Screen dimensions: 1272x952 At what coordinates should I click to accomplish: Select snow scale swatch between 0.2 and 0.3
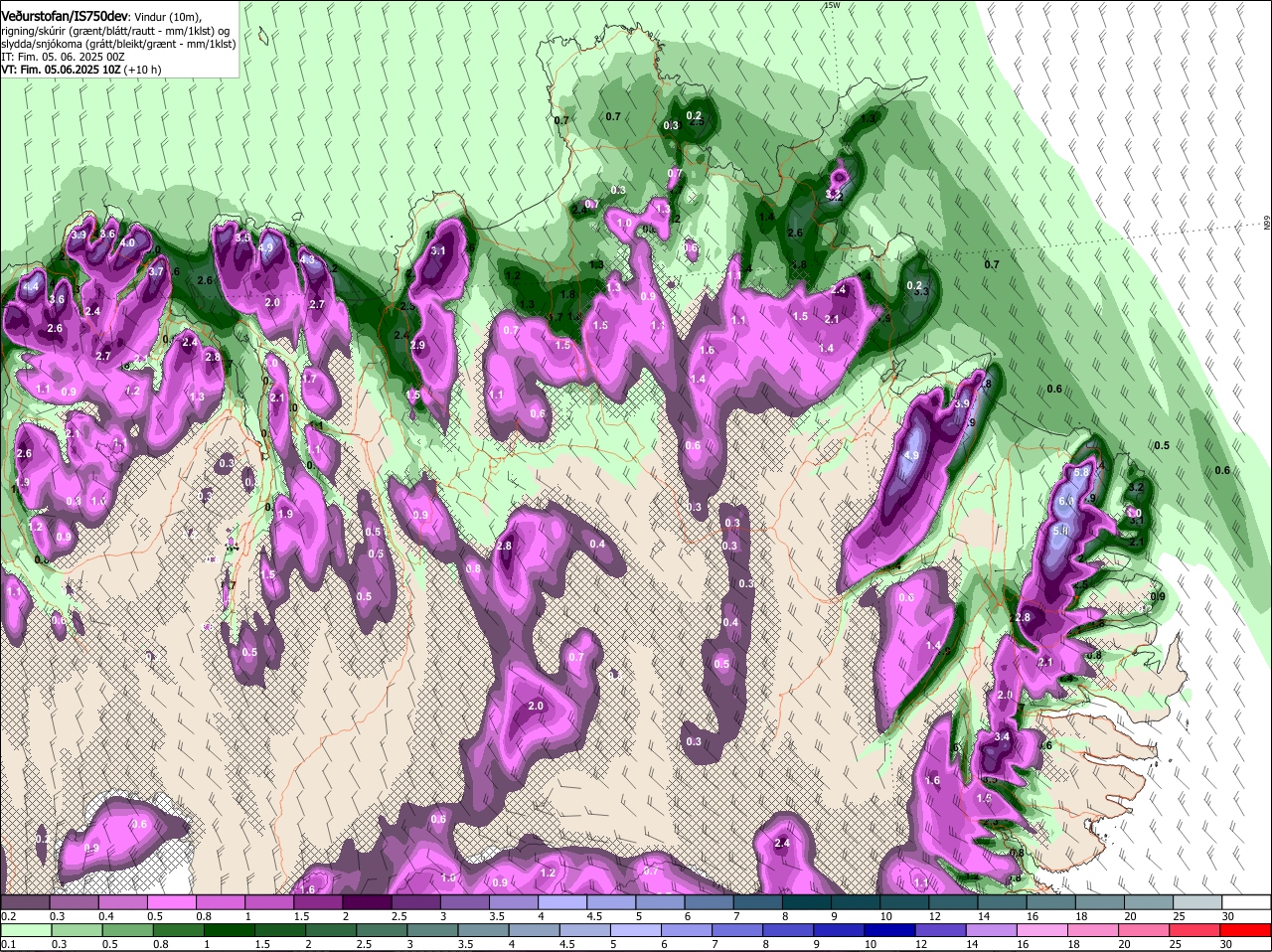click(25, 901)
